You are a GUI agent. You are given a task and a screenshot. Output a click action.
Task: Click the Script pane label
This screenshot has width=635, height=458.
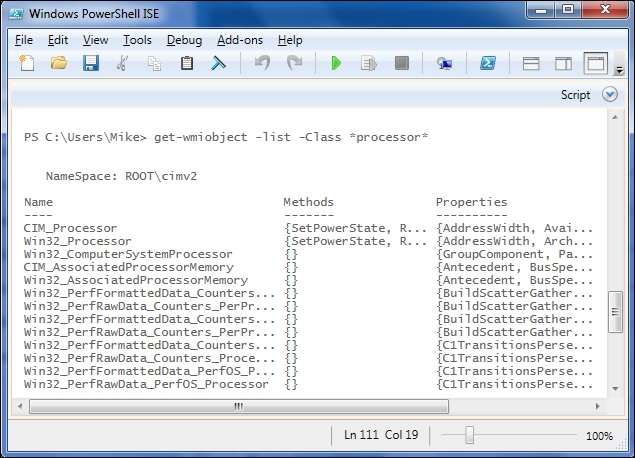(575, 94)
